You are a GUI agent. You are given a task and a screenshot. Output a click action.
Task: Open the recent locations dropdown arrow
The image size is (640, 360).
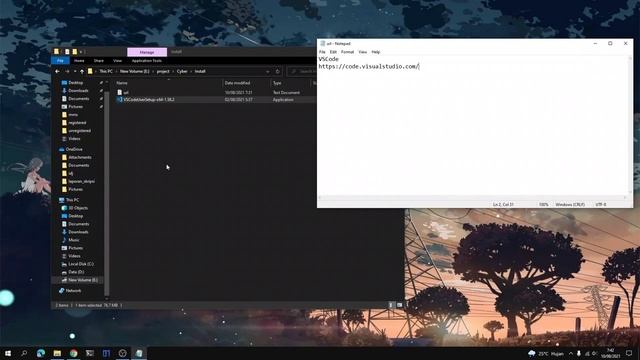(75, 71)
